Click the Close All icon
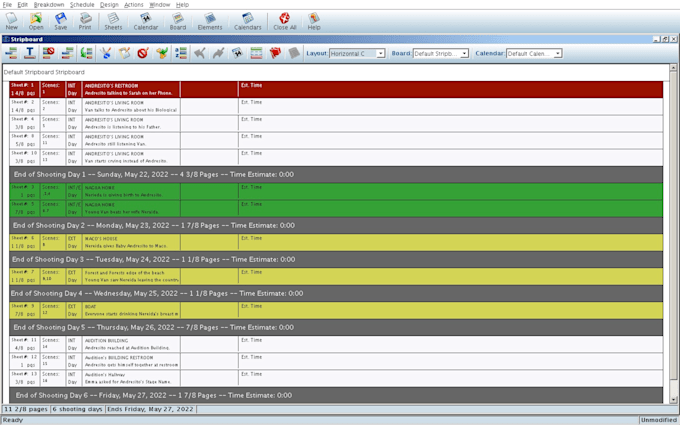 [285, 21]
